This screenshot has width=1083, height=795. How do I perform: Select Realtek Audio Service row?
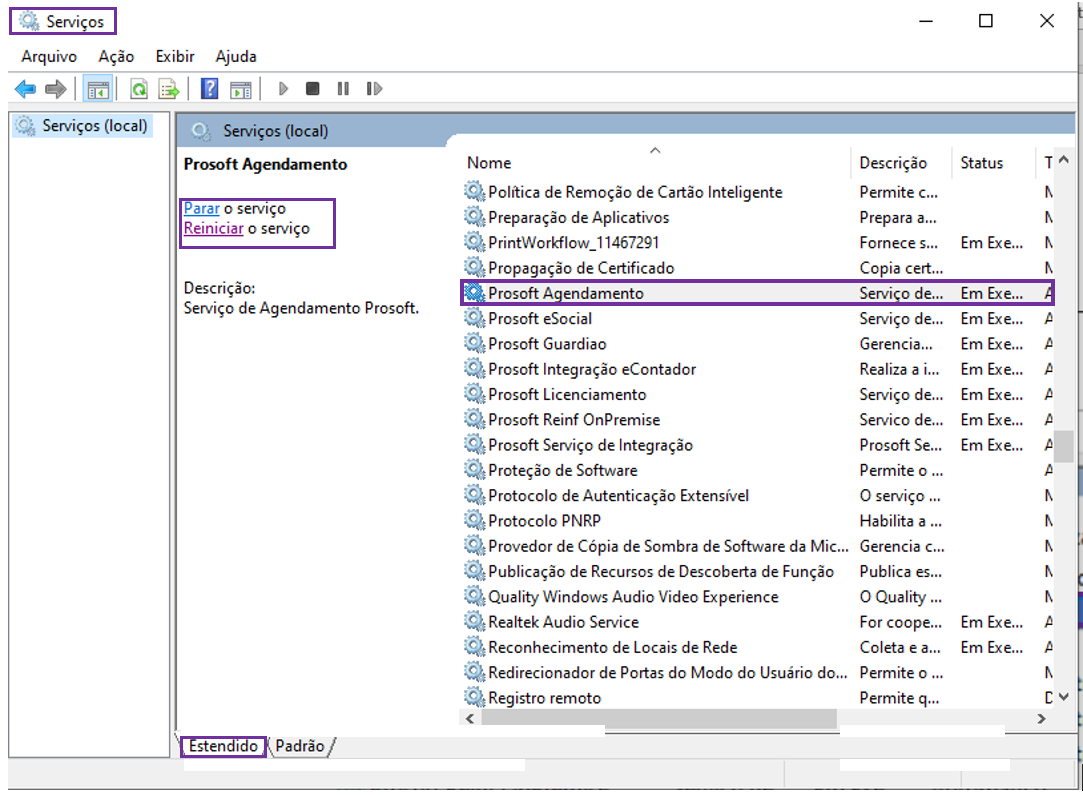[x=758, y=622]
